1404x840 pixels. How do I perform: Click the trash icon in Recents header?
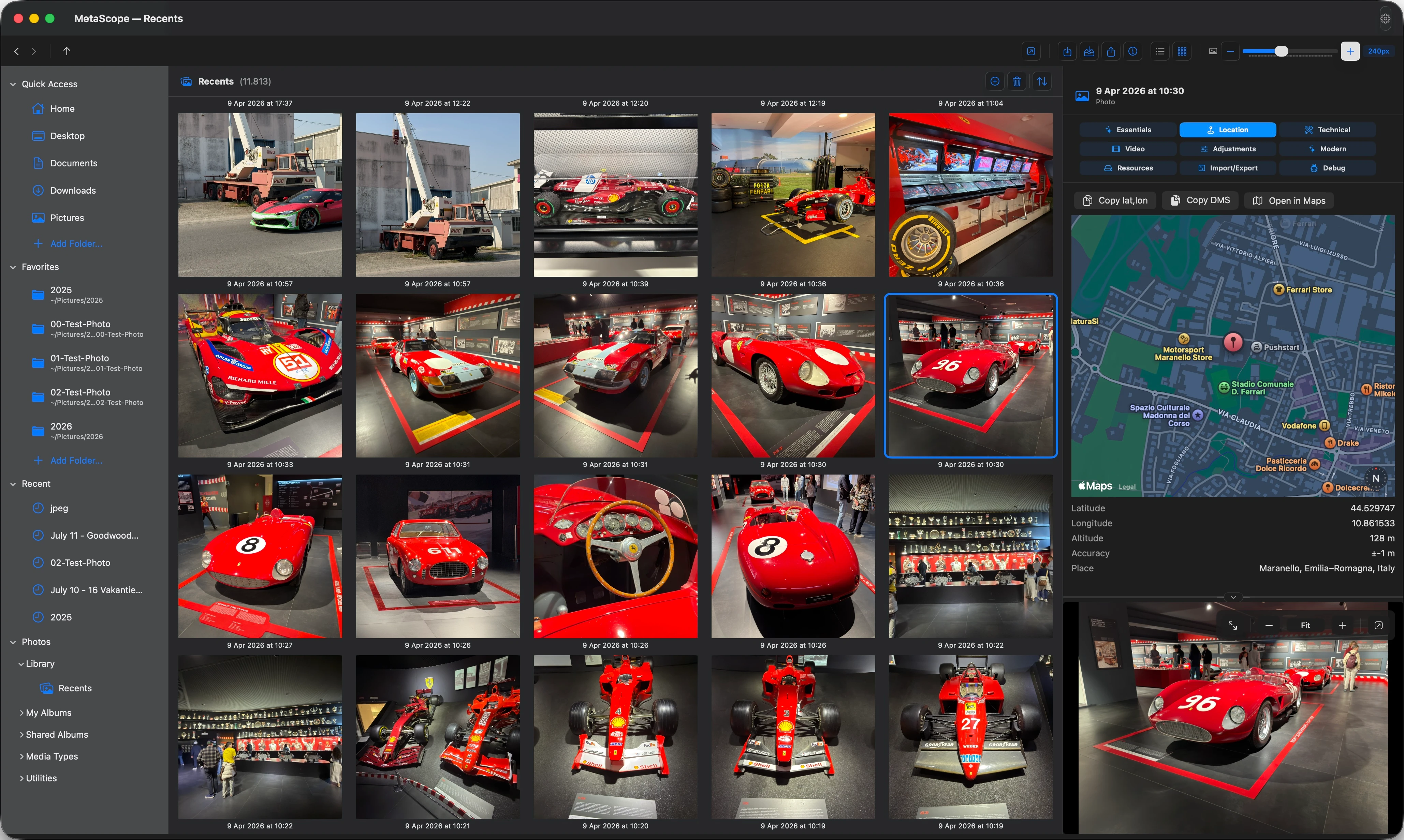point(1017,81)
